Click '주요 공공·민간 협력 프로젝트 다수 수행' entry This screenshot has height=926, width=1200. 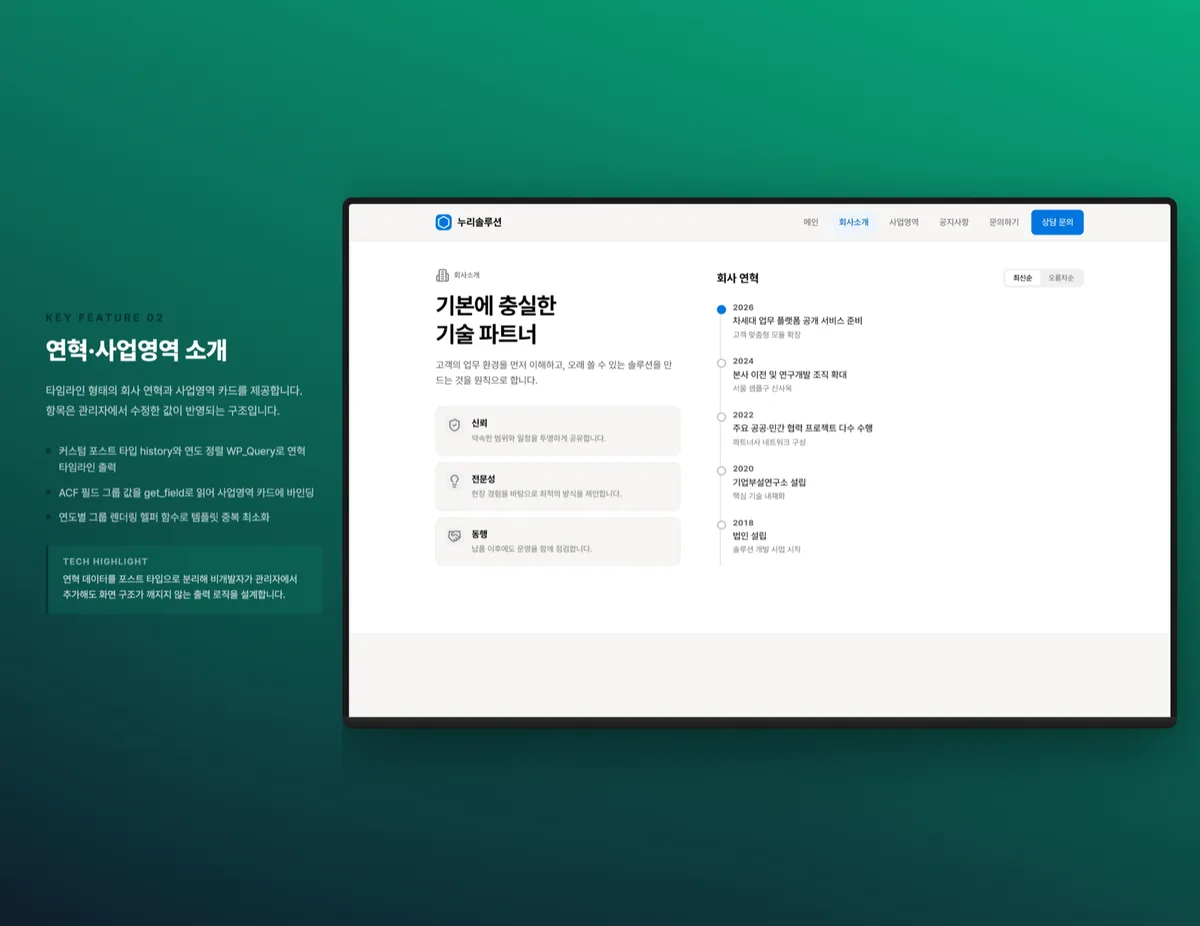click(x=802, y=428)
